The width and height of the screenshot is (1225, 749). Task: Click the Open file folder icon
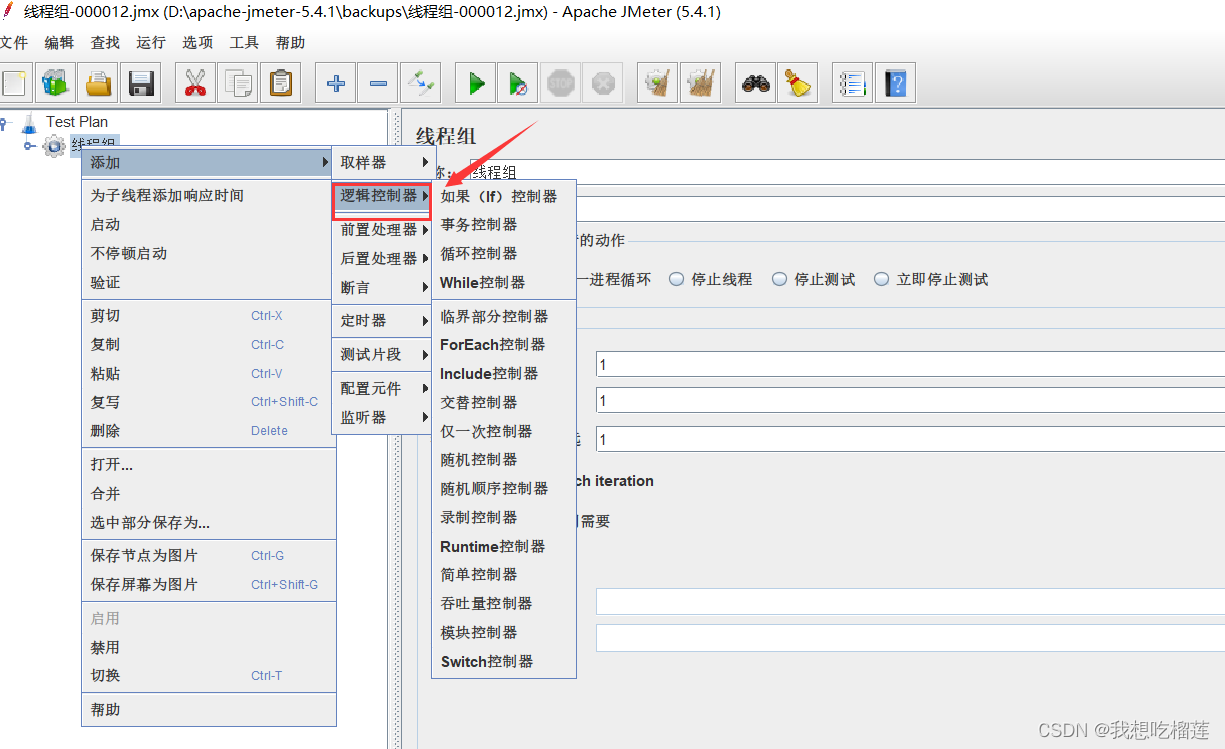98,83
